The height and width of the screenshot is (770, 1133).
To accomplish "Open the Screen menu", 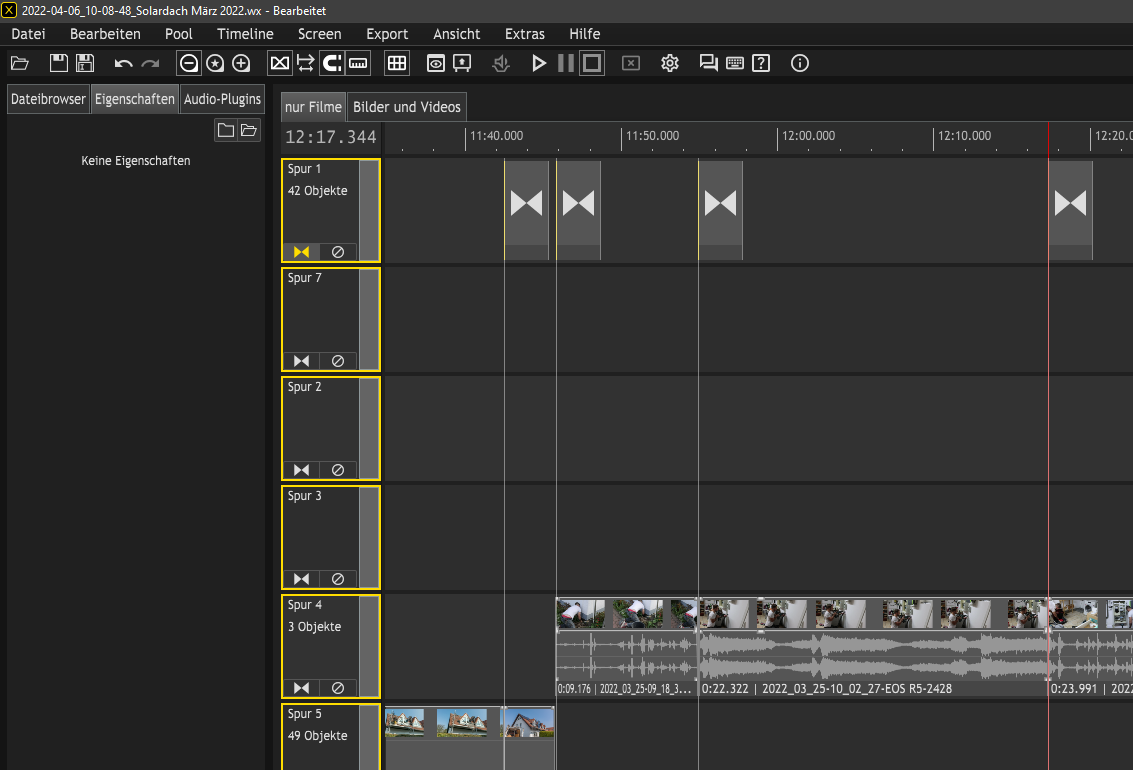I will (319, 34).
